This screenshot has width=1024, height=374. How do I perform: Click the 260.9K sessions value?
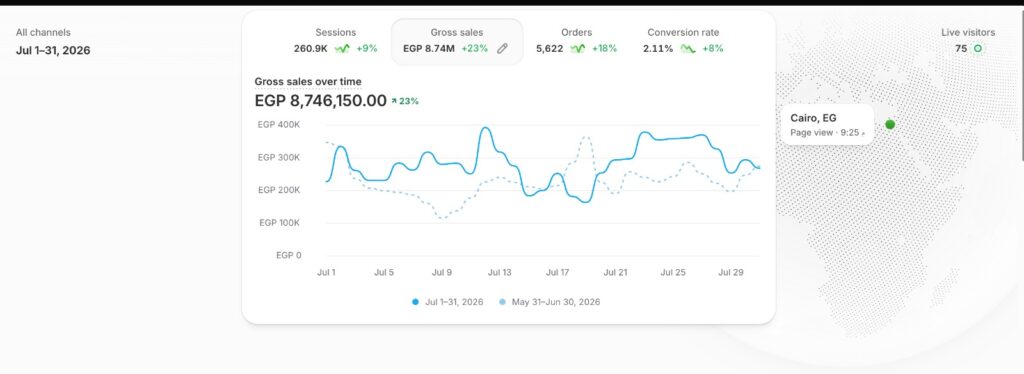point(312,48)
